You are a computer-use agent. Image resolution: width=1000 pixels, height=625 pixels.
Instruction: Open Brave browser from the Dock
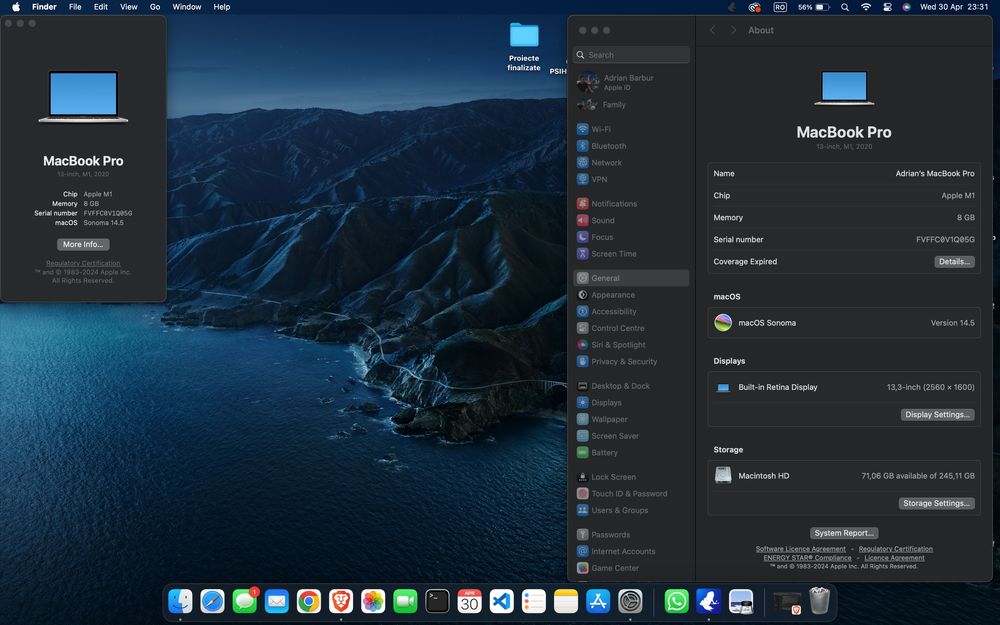341,601
